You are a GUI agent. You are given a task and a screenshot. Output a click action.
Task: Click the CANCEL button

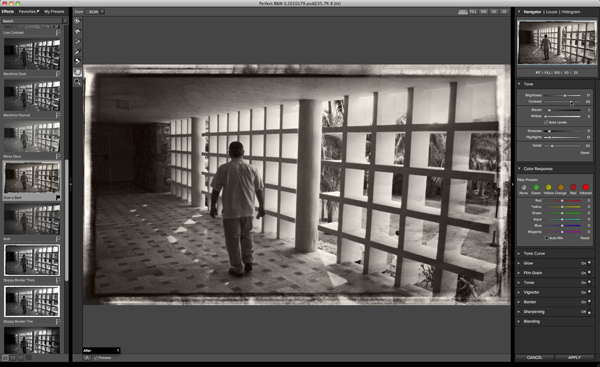[x=535, y=357]
